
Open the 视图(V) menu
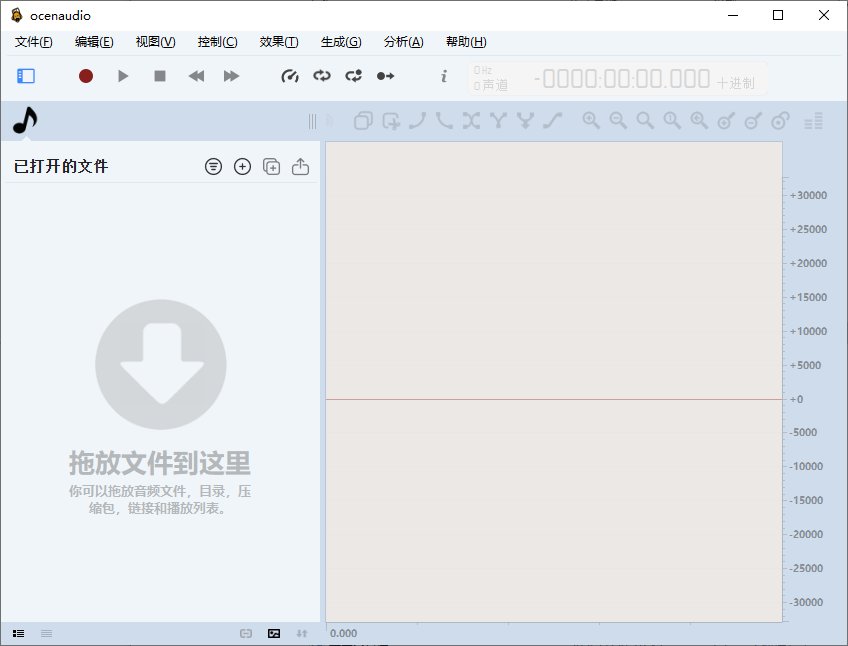(x=155, y=42)
